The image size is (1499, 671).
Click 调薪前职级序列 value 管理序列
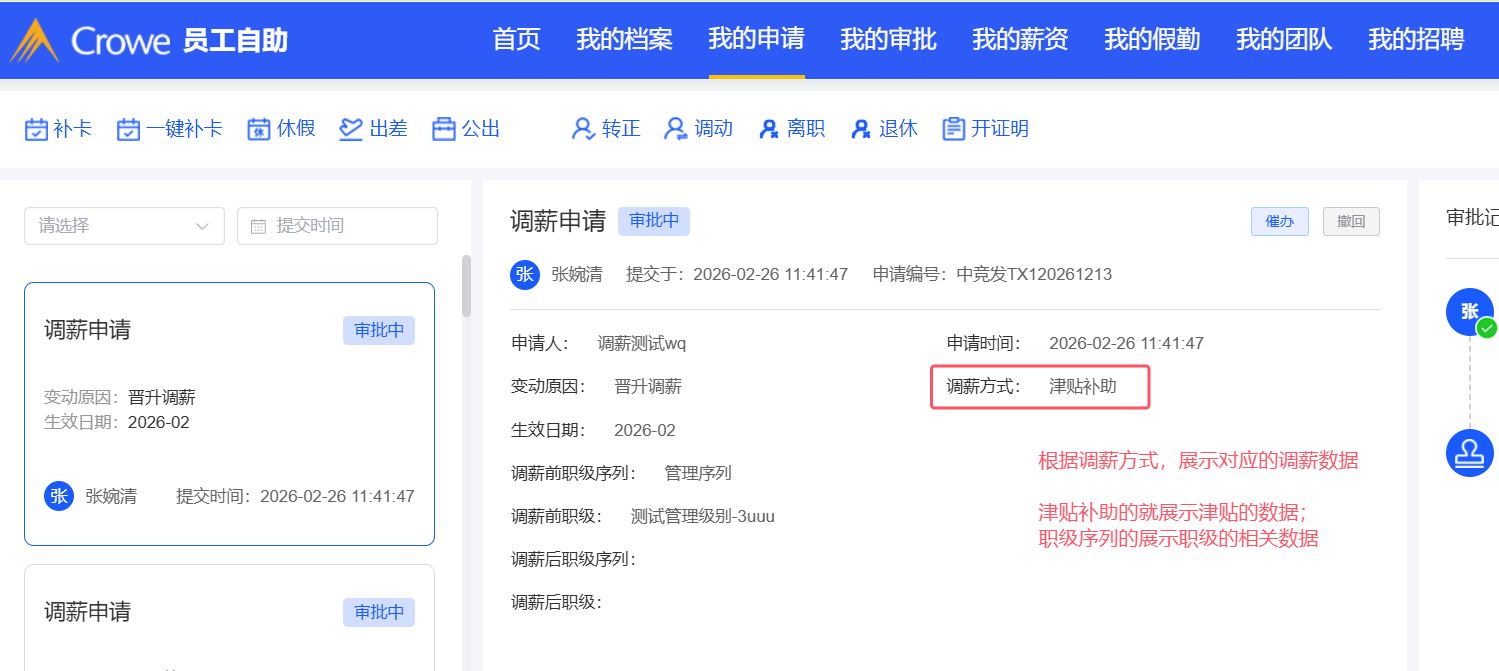(x=698, y=473)
